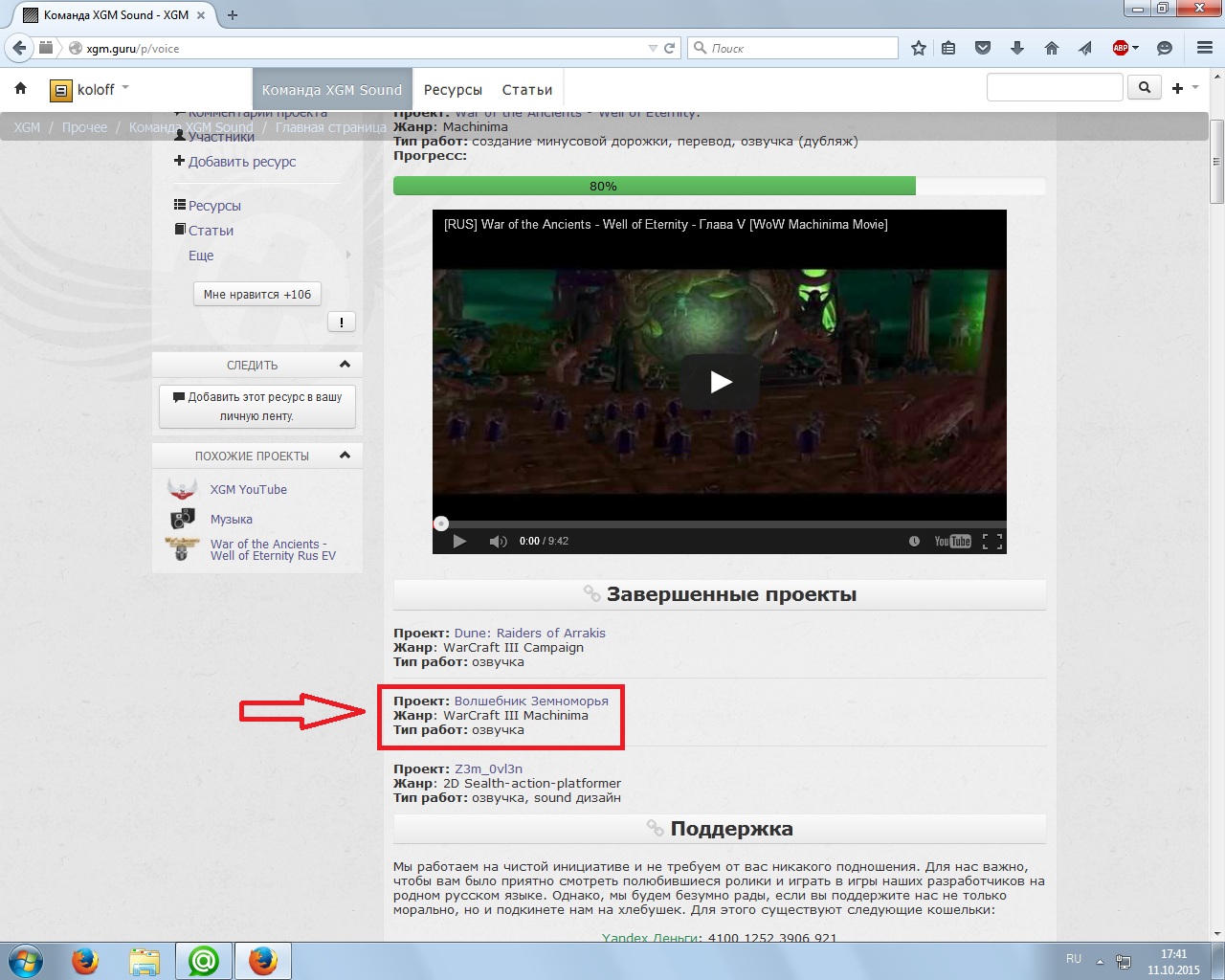1225x980 pixels.
Task: Click the anchor icon beside Завершенные проекты
Action: (x=592, y=594)
